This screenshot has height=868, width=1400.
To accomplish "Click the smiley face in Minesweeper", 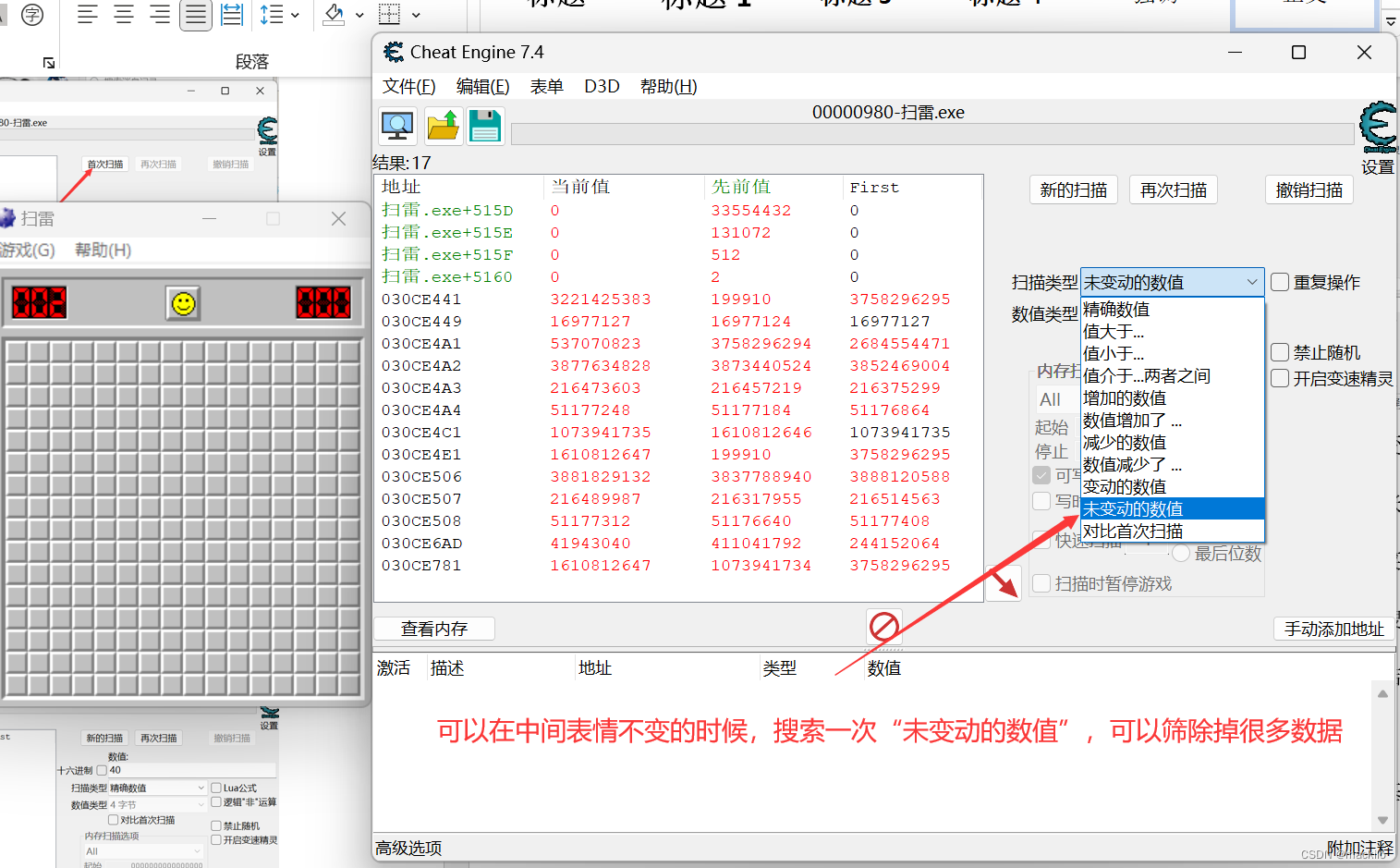I will 183,303.
